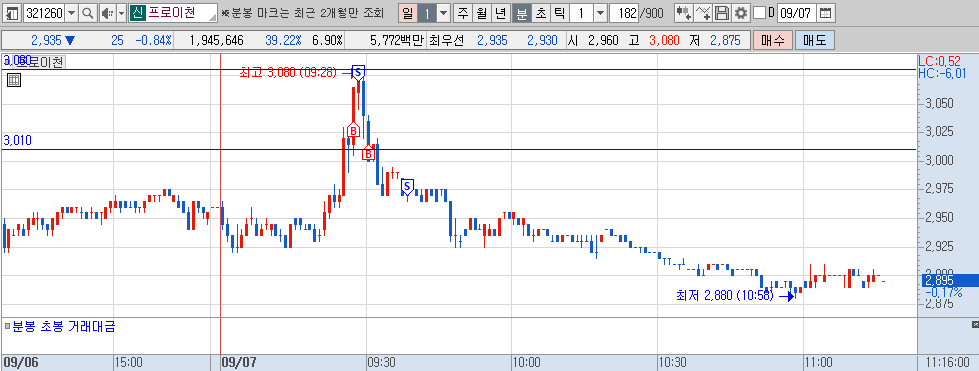Click the stock search magnifier icon
Image resolution: width=979 pixels, height=371 pixels.
[87, 12]
